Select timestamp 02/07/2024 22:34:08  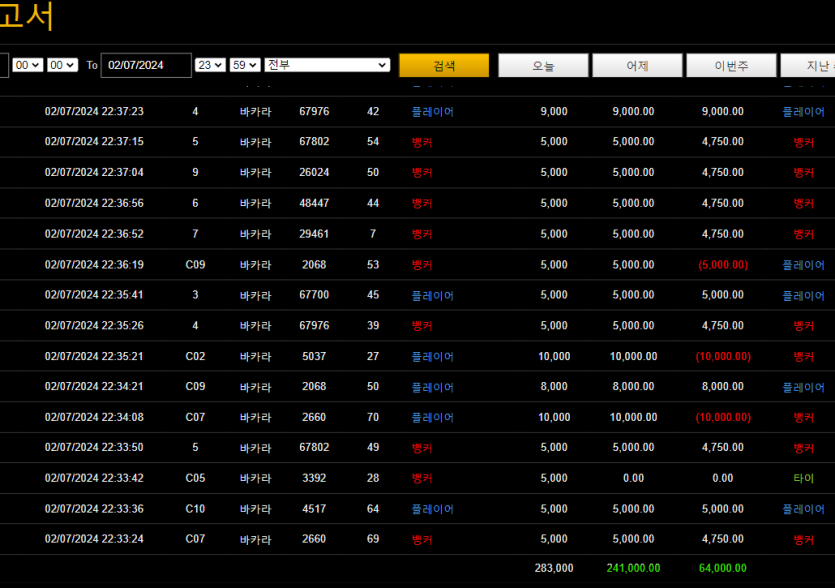click(94, 418)
